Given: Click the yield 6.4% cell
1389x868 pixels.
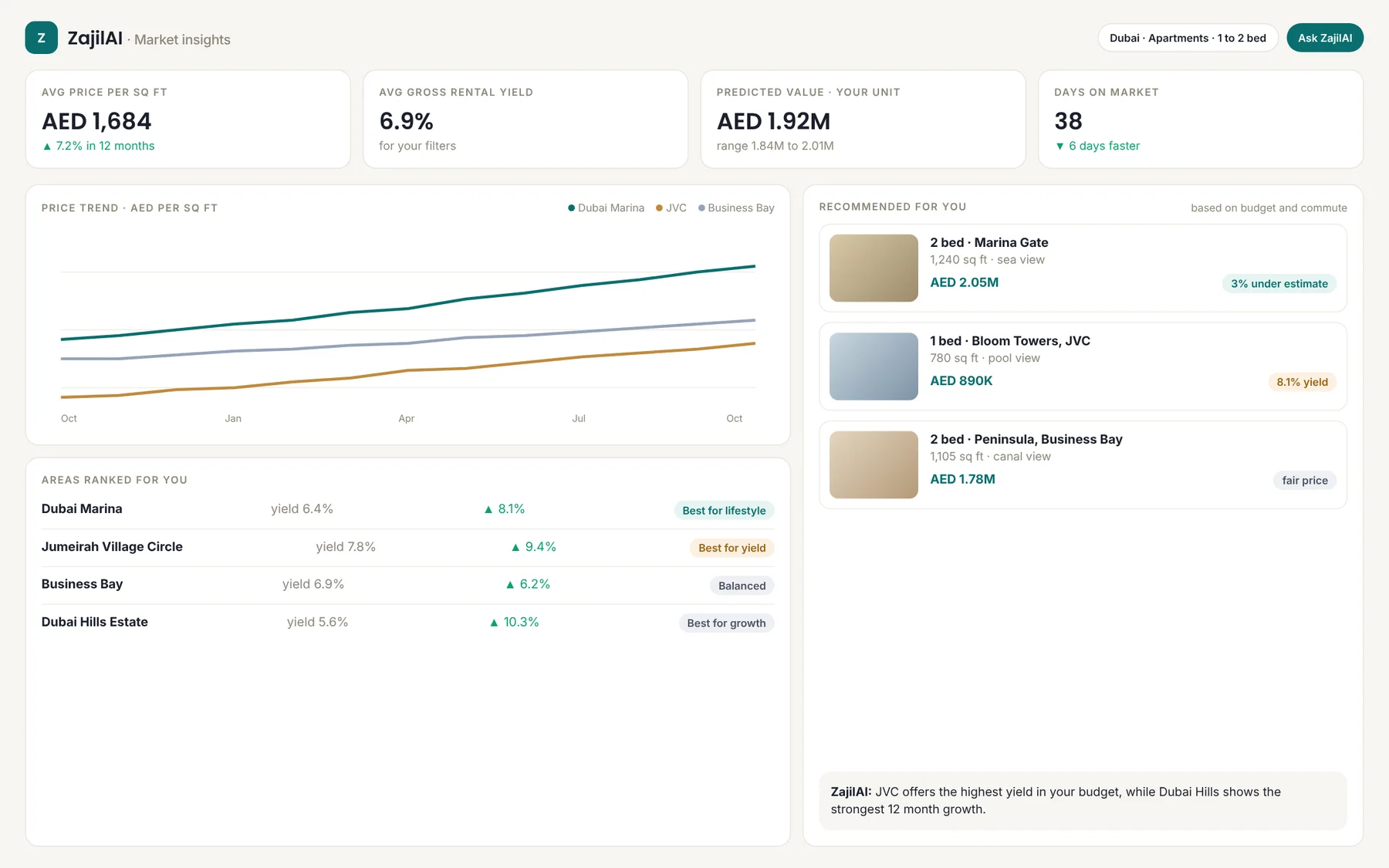Looking at the screenshot, I should (x=302, y=509).
